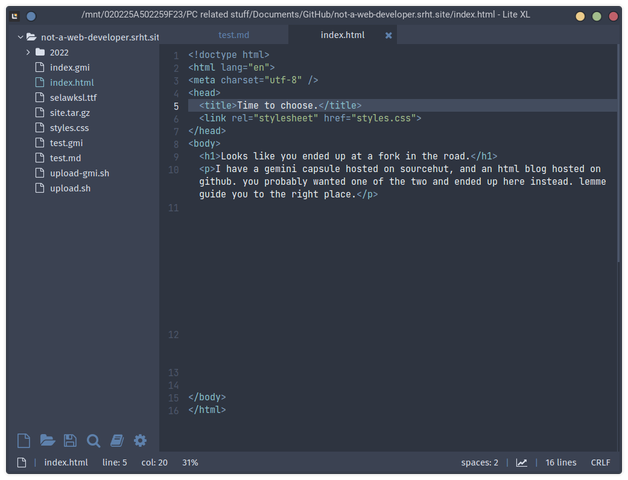Click line number 5 in gutter
The image size is (628, 480).
click(176, 106)
